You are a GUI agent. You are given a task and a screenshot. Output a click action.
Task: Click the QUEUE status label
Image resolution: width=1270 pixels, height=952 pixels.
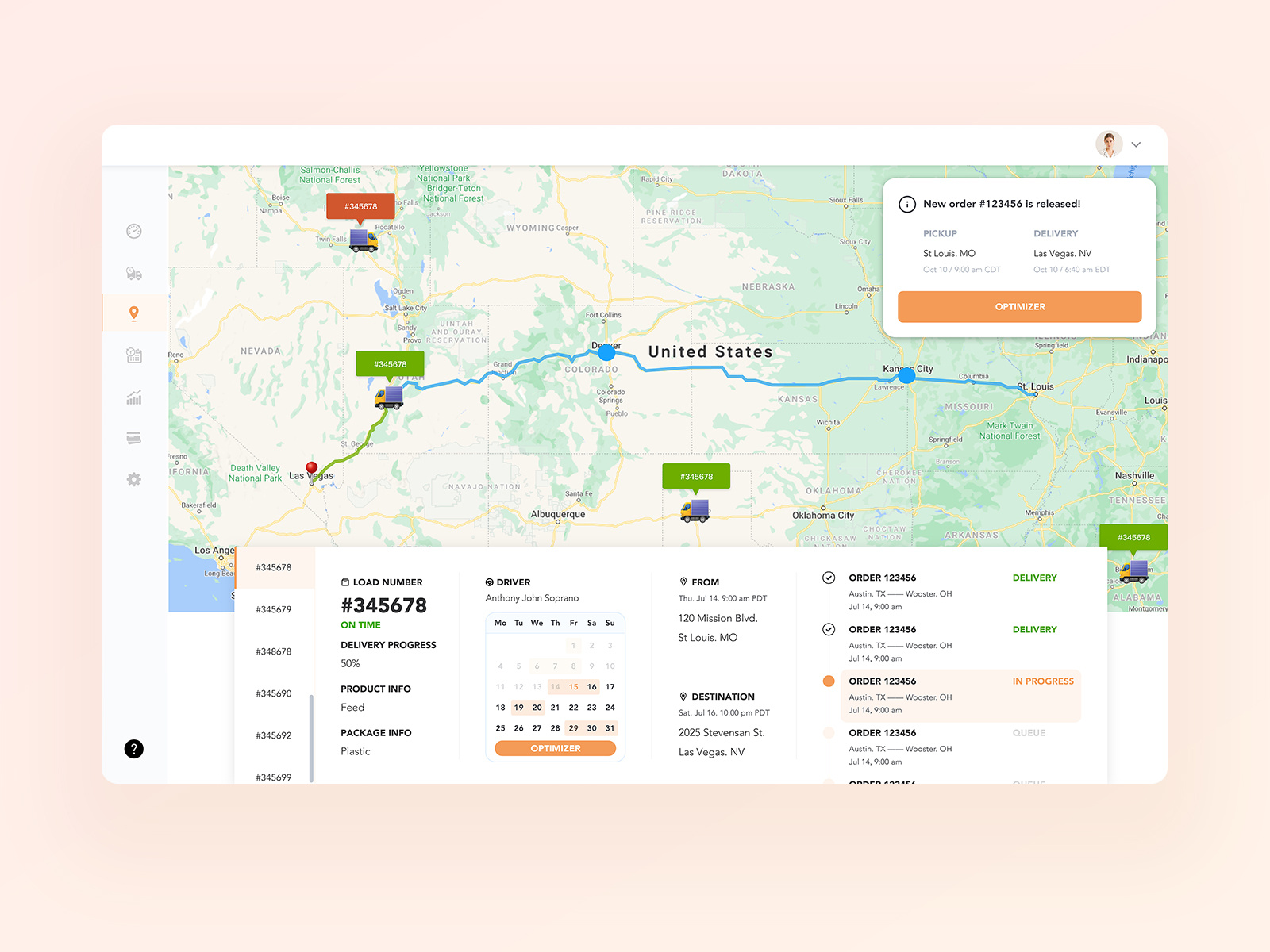pos(1029,733)
